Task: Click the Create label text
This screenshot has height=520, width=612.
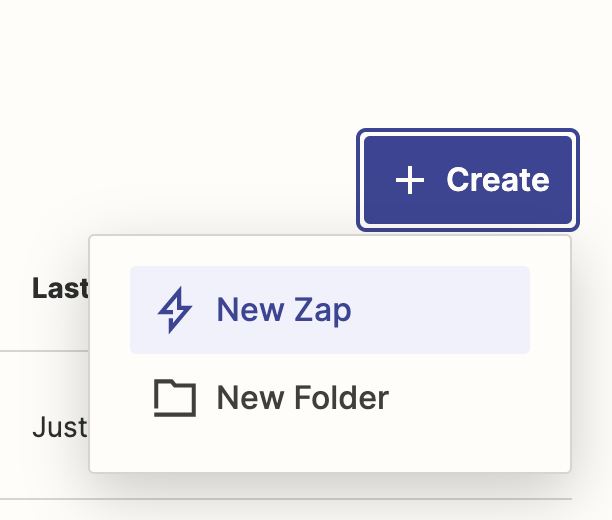Action: [498, 180]
